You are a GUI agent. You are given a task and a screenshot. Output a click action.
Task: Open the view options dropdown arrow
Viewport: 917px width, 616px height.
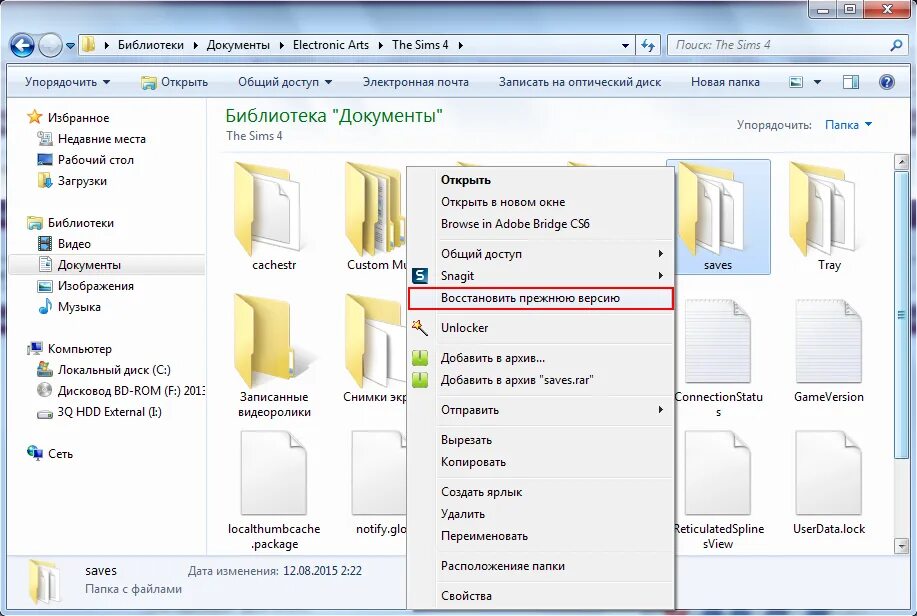click(817, 82)
